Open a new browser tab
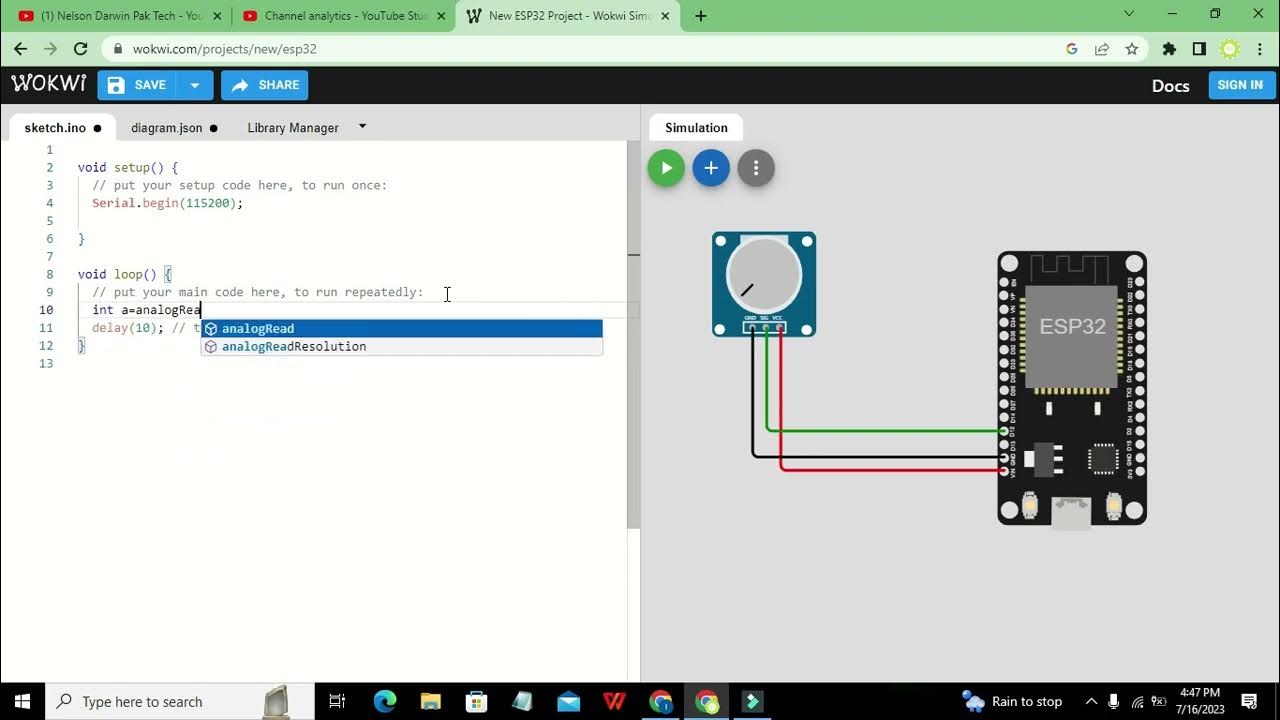Viewport: 1280px width, 720px height. coord(701,16)
